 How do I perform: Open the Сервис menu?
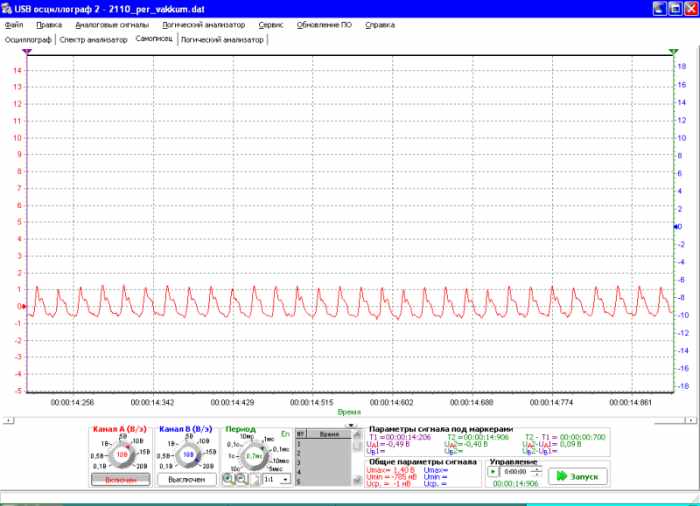271,25
